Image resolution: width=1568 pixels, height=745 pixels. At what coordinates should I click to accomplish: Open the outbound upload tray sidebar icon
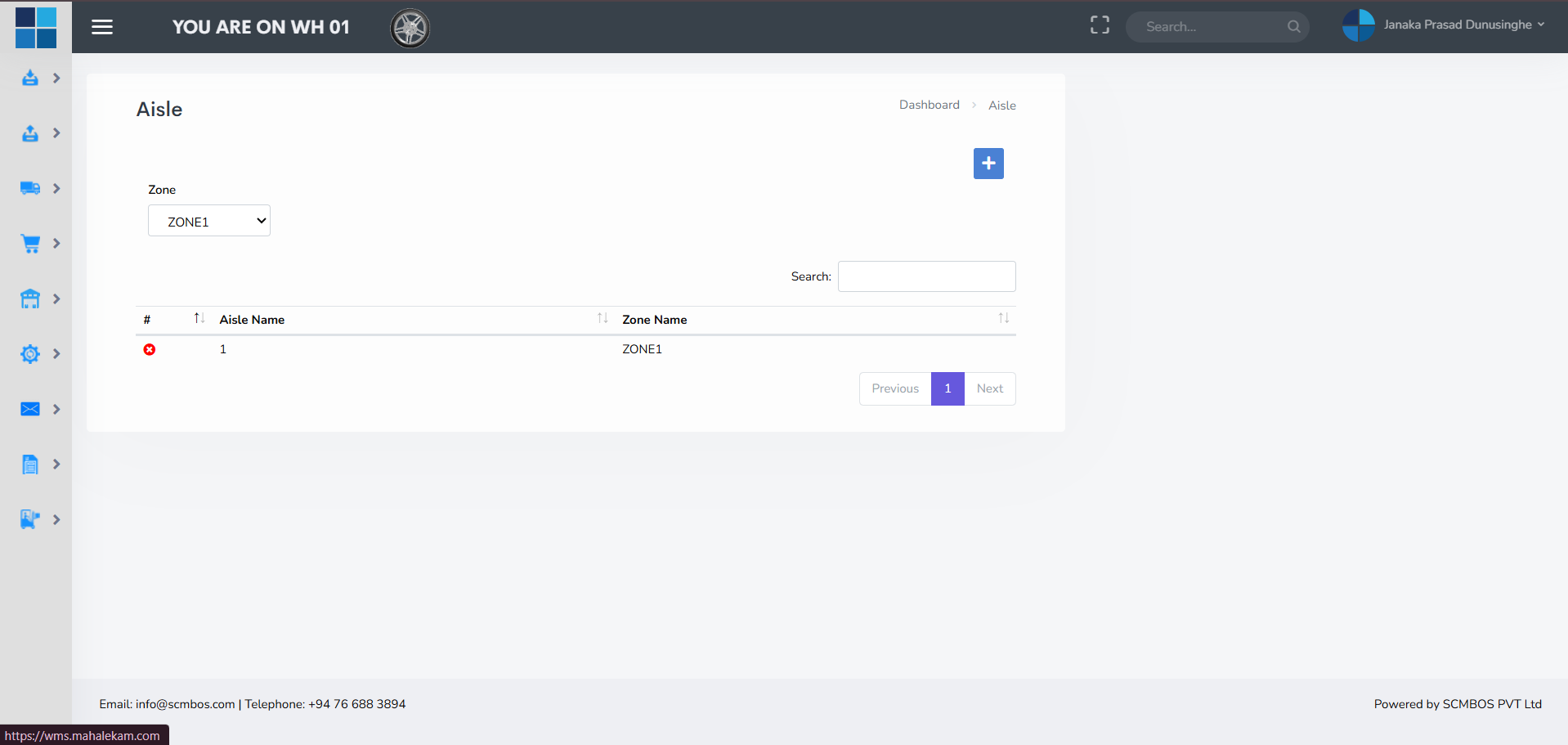pos(30,133)
